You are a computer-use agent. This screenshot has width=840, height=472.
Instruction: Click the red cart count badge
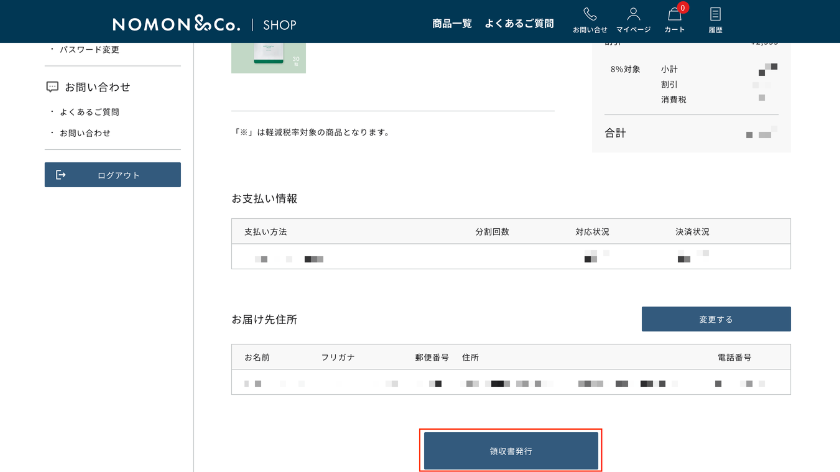point(683,8)
